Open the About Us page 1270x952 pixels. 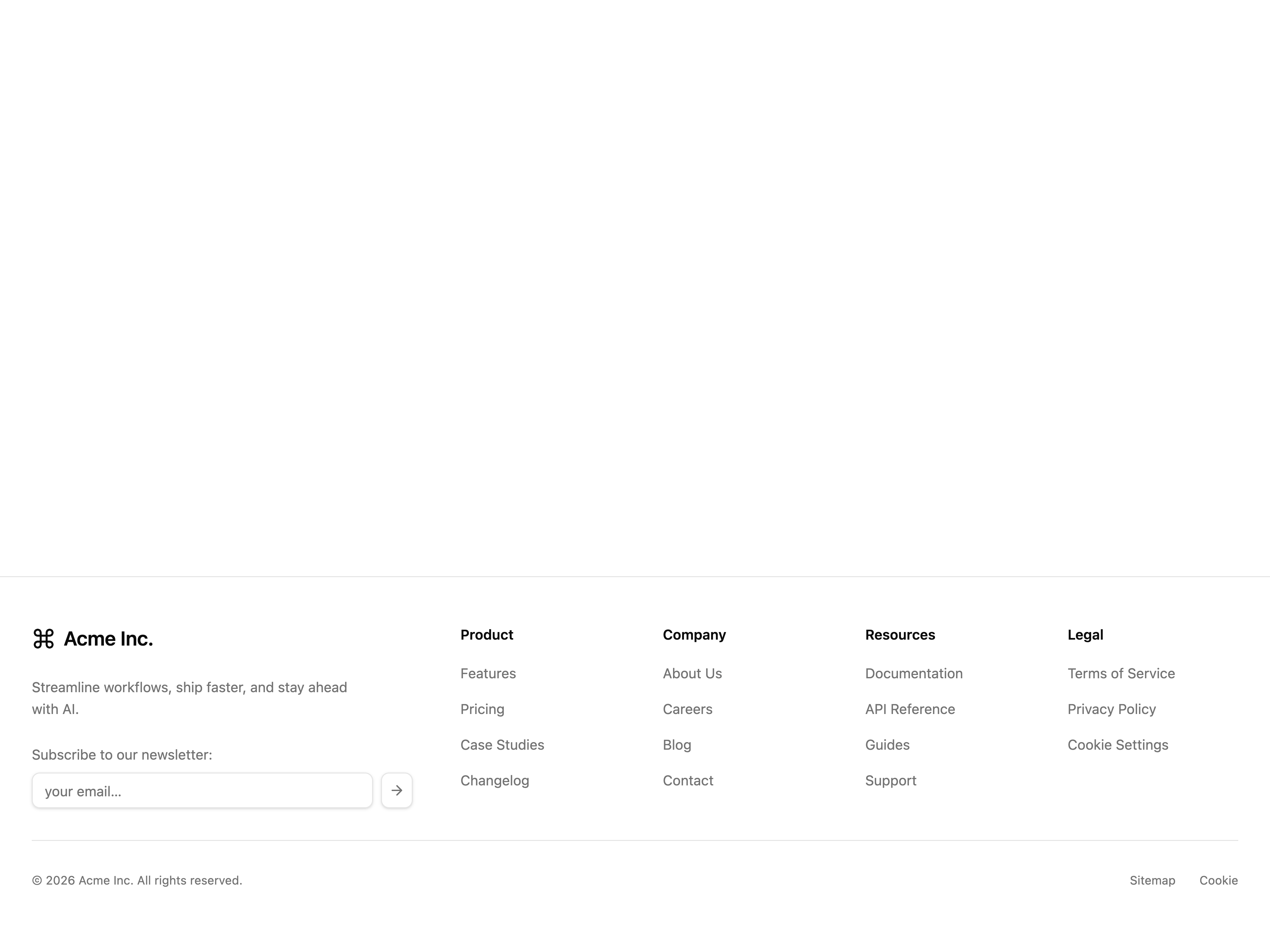click(x=693, y=674)
